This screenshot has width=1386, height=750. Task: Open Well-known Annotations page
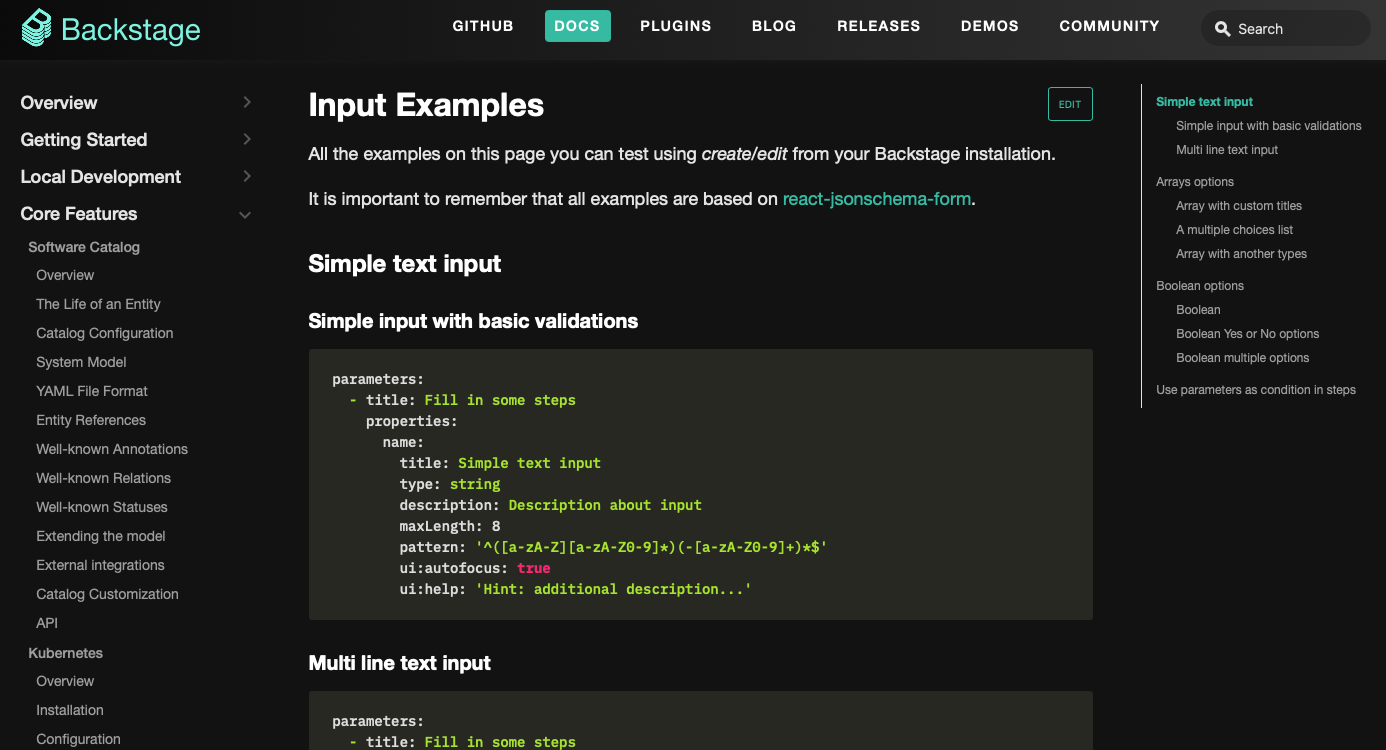pyautogui.click(x=112, y=449)
